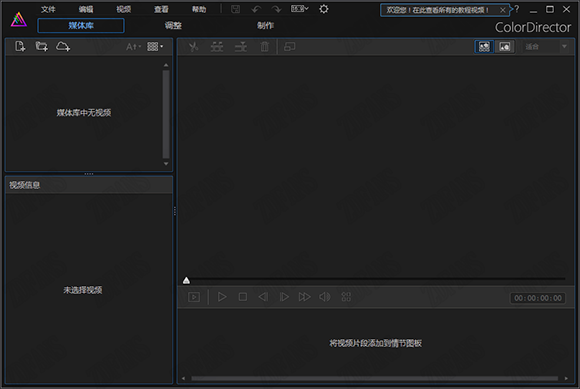Open the aspect ratio dropdown

pyautogui.click(x=300, y=9)
